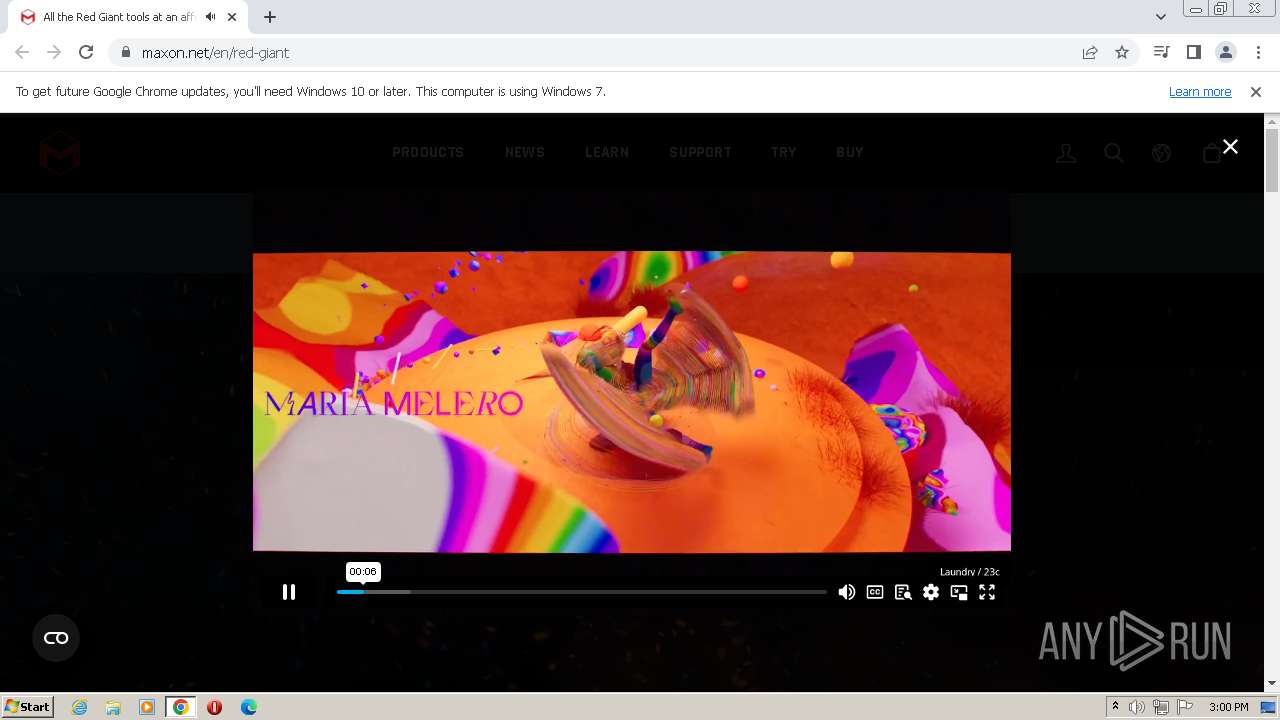Close the video overlay with X
The height and width of the screenshot is (720, 1280).
pyautogui.click(x=1230, y=147)
